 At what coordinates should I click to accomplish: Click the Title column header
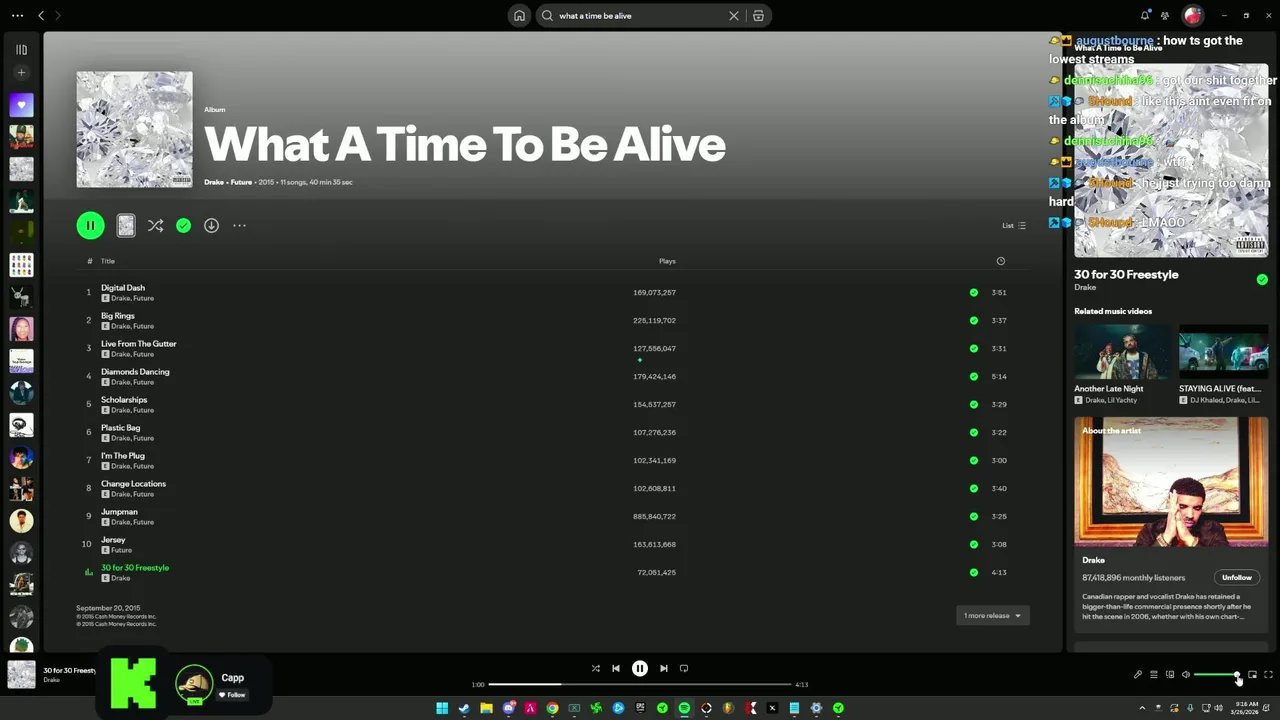tap(108, 261)
